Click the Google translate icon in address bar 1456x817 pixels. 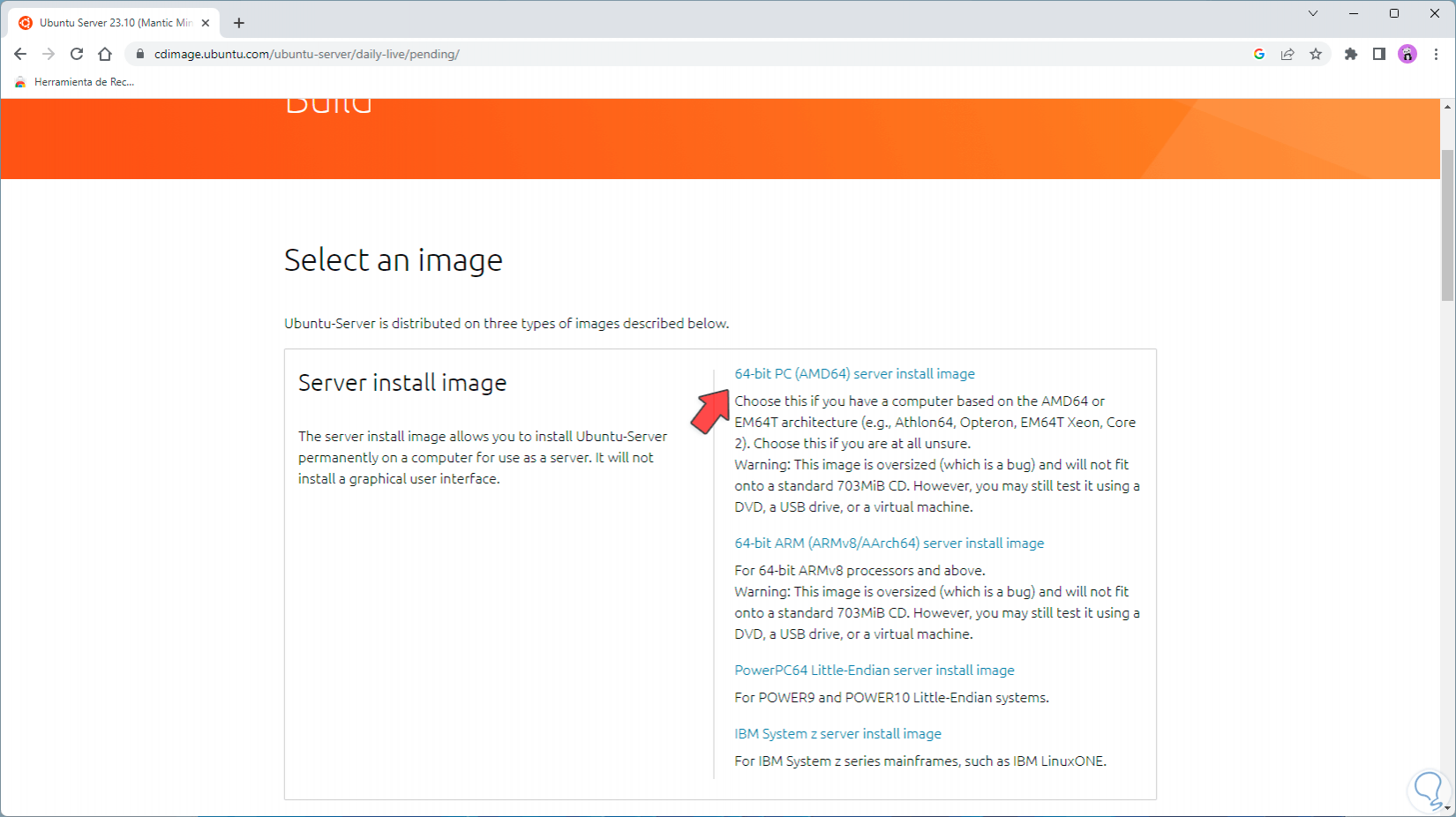tap(1259, 54)
